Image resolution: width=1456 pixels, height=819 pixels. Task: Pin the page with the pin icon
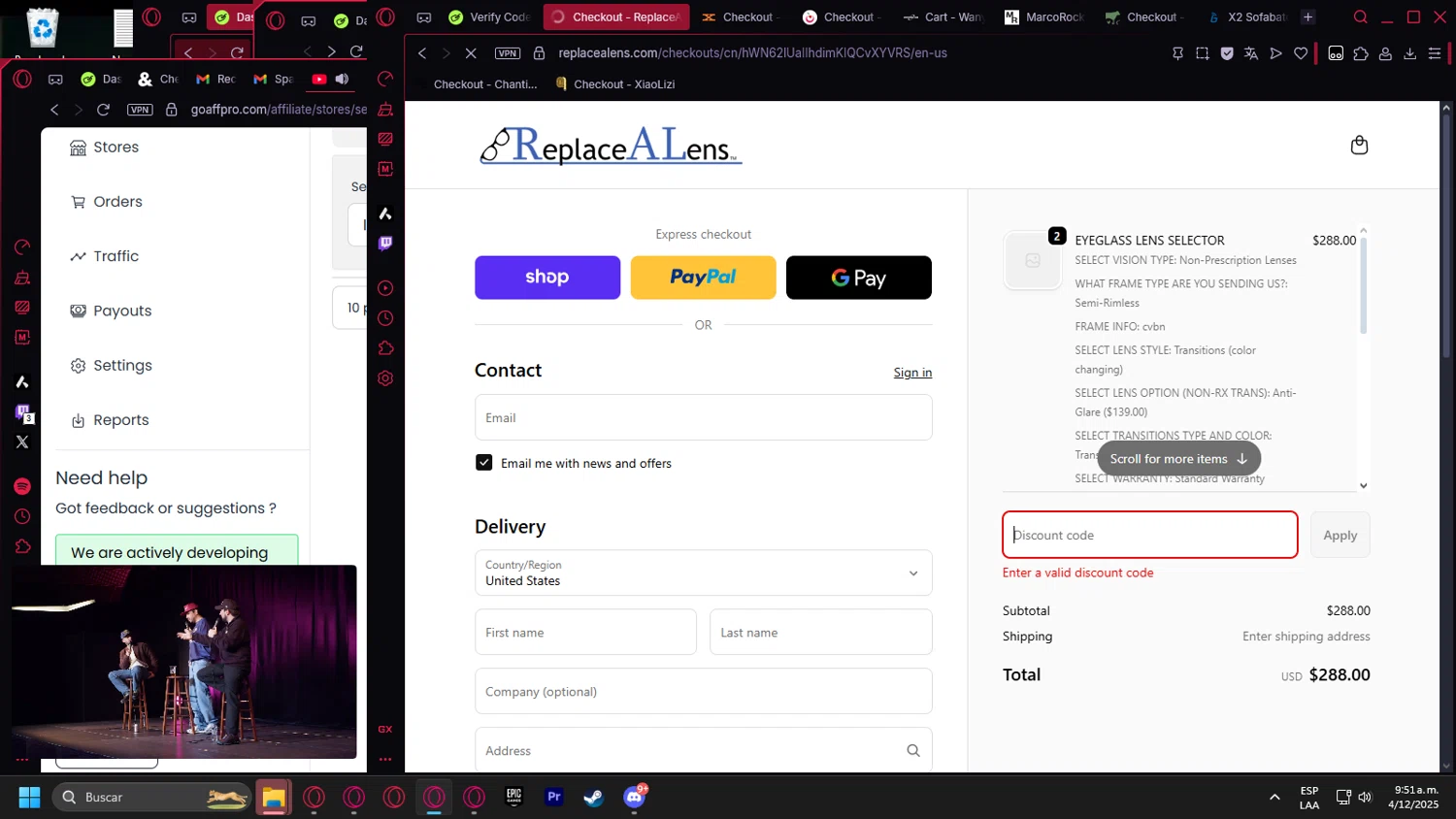1177,53
